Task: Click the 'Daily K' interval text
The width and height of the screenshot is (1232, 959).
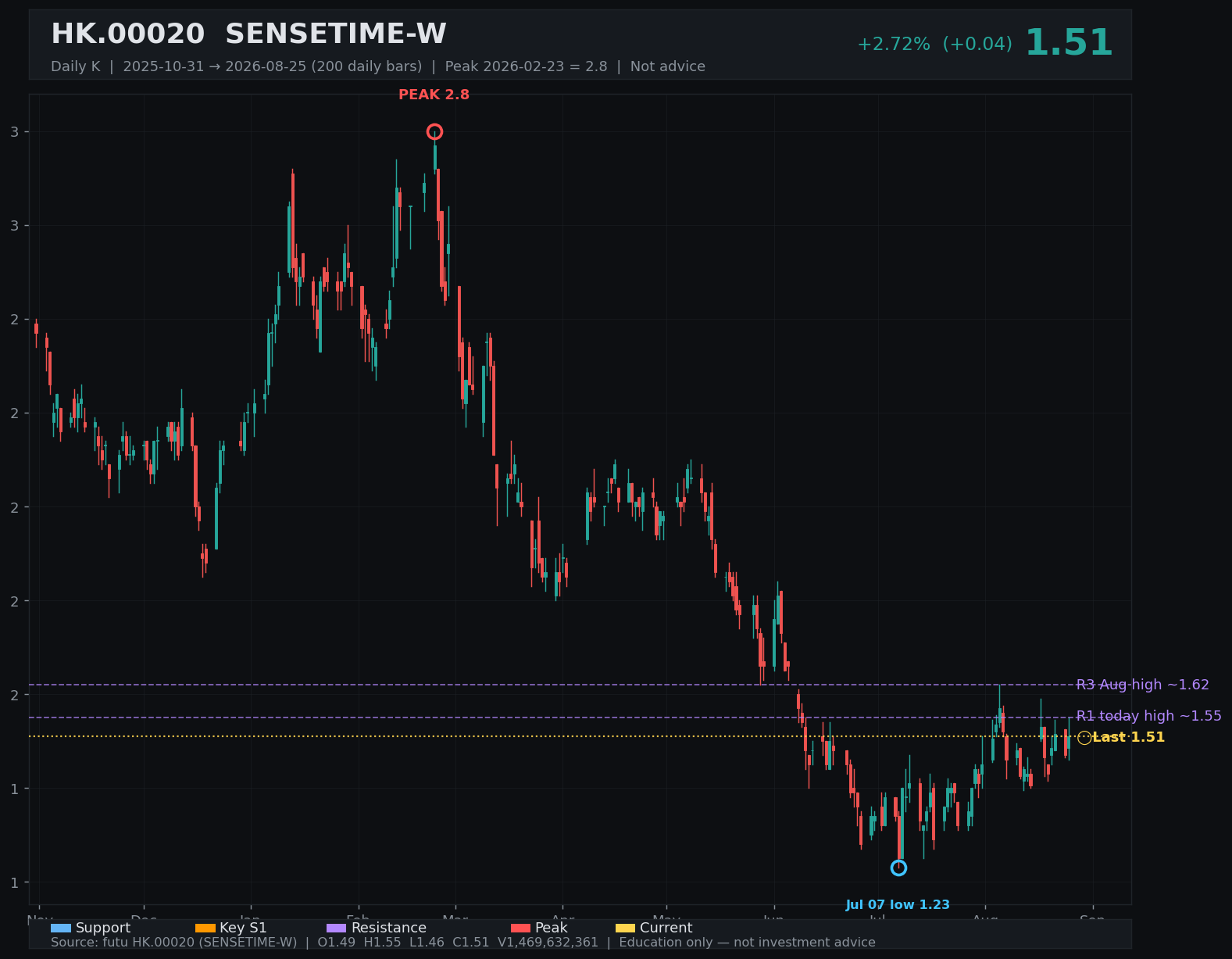Action: tap(76, 66)
